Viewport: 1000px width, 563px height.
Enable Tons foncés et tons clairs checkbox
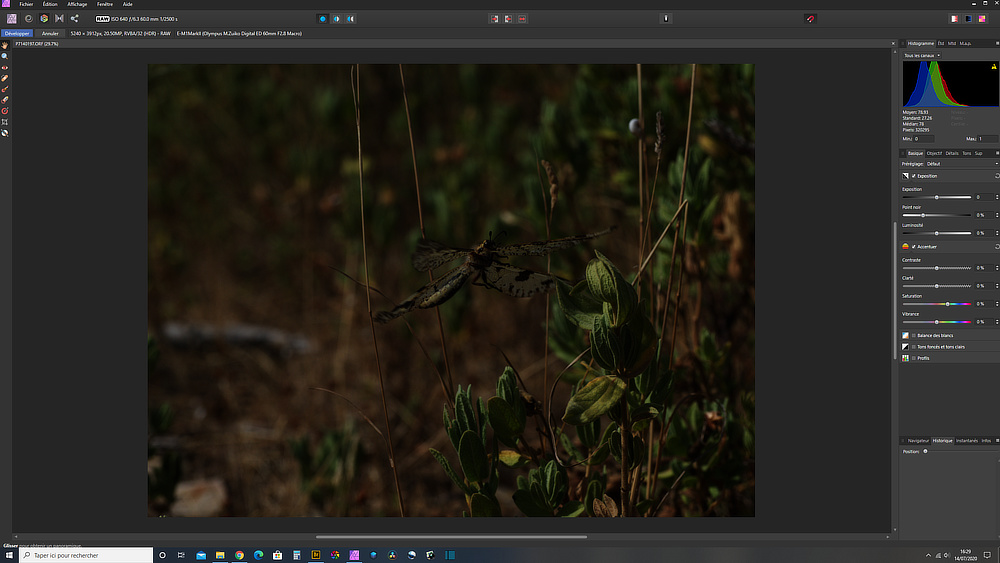[x=913, y=347]
